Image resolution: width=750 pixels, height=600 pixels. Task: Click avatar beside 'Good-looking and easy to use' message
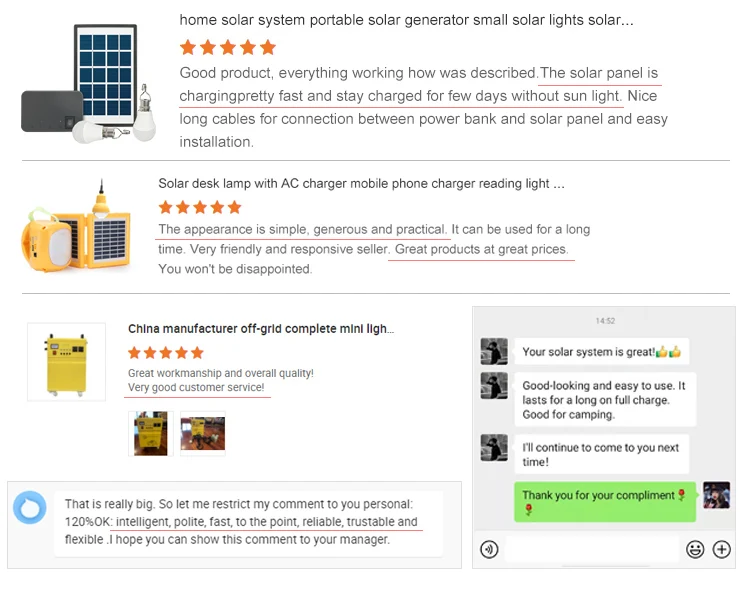492,386
